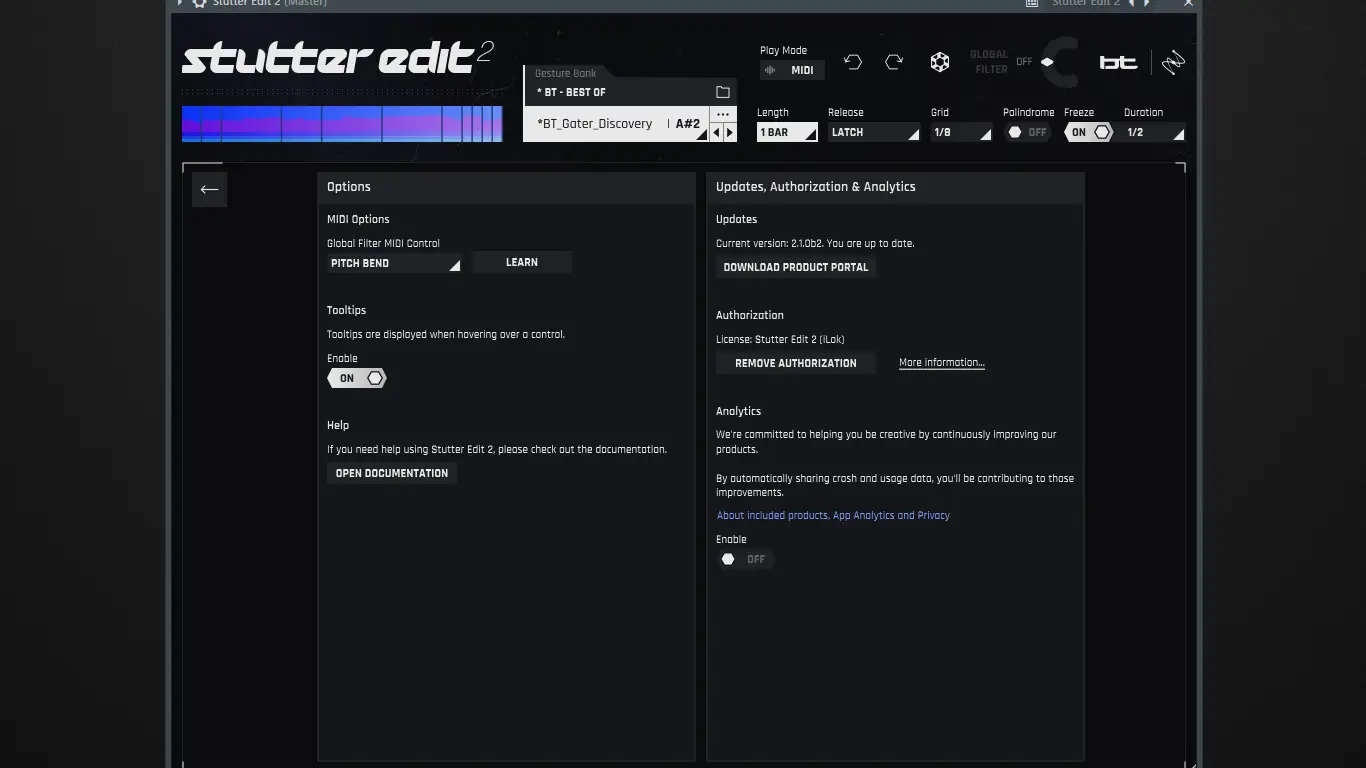1366x768 pixels.
Task: Select the next gesture arrow
Action: pyautogui.click(x=730, y=132)
